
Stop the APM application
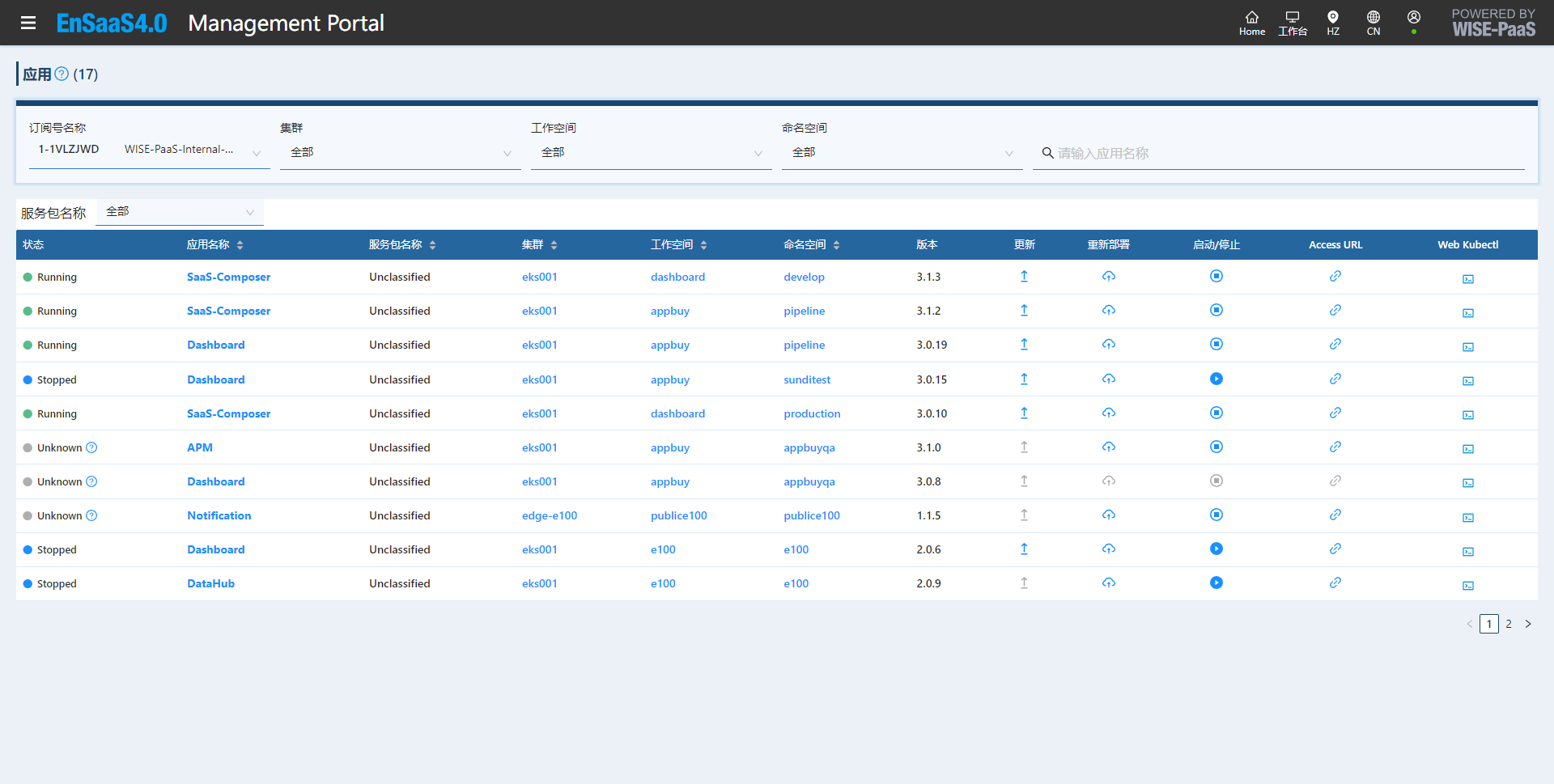[1216, 447]
